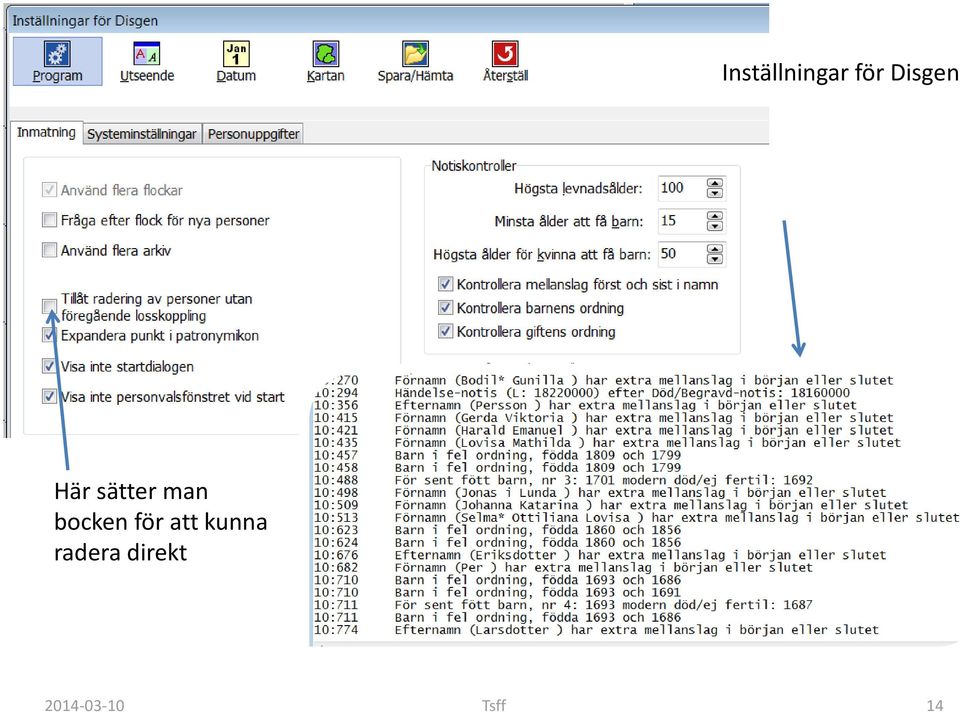Click the 'Tsff' footer text
This screenshot has width=960, height=712.
(x=493, y=705)
